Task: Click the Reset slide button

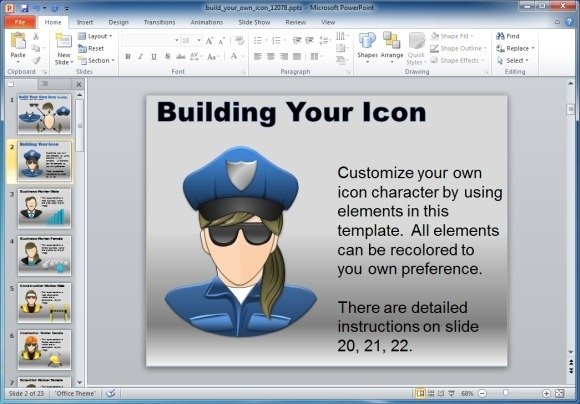Action: pos(91,48)
